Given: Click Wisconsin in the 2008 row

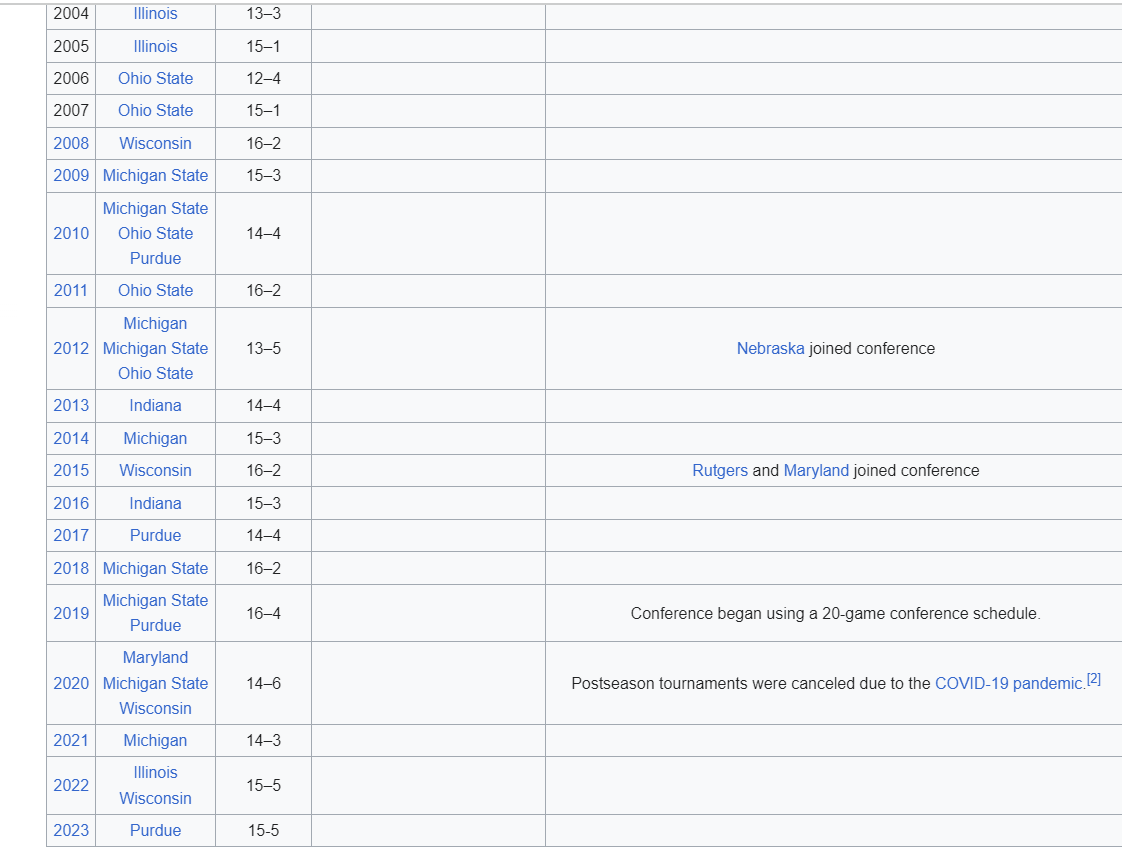Looking at the screenshot, I should pyautogui.click(x=155, y=144).
